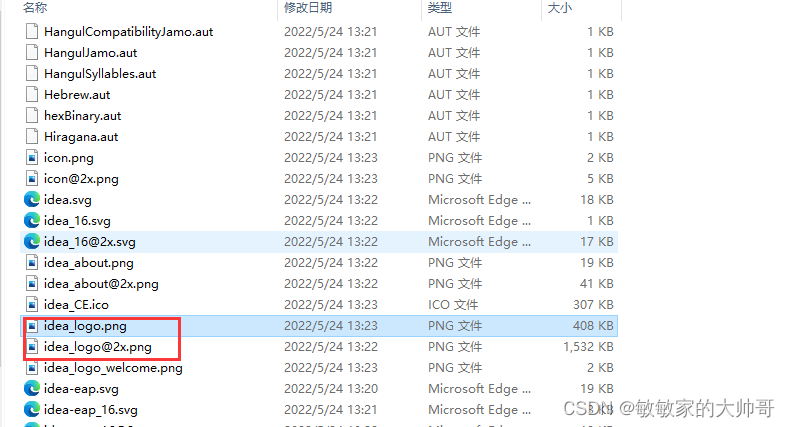The height and width of the screenshot is (427, 790).
Task: Click the Edge icon of idea-eap.svg
Action: click(x=32, y=389)
